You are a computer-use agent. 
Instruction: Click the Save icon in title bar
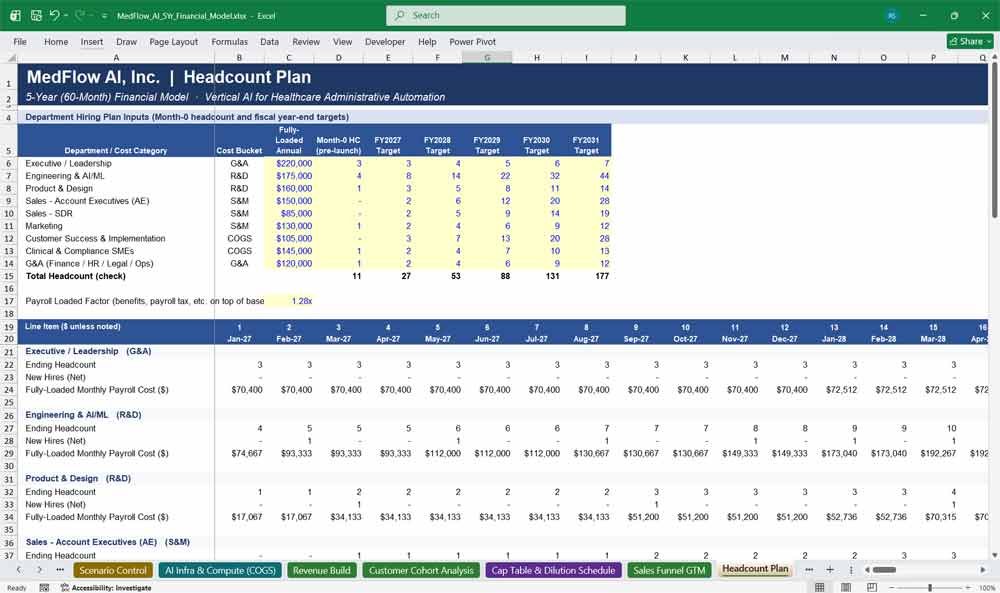pyautogui.click(x=36, y=15)
